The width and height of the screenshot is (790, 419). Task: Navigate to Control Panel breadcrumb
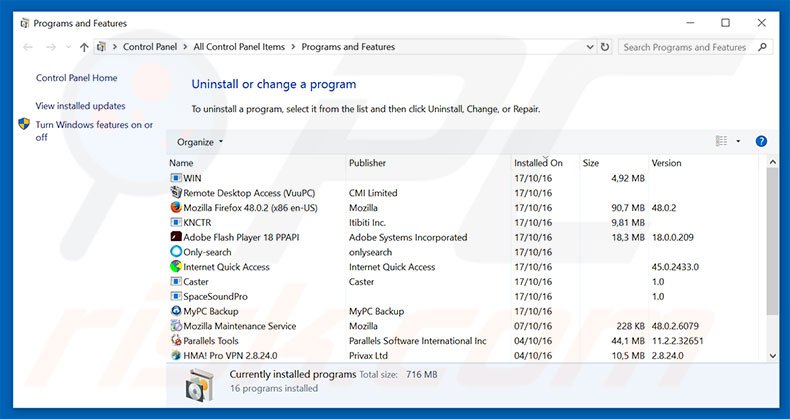[150, 47]
